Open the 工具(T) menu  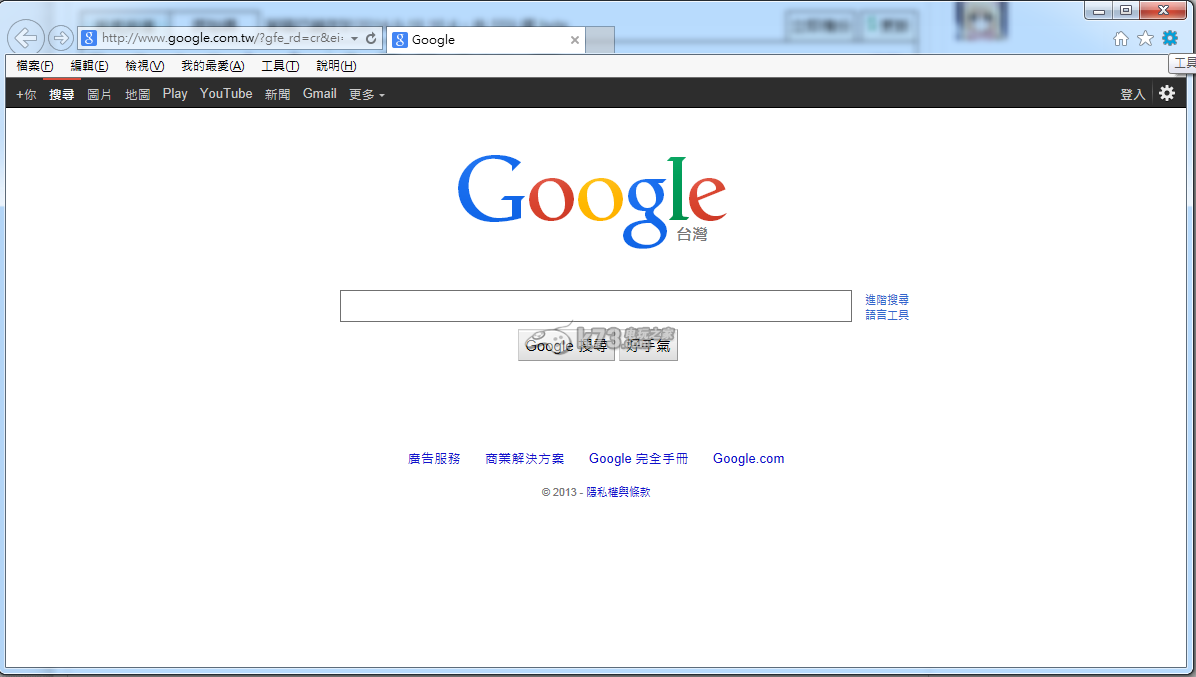pyautogui.click(x=280, y=66)
